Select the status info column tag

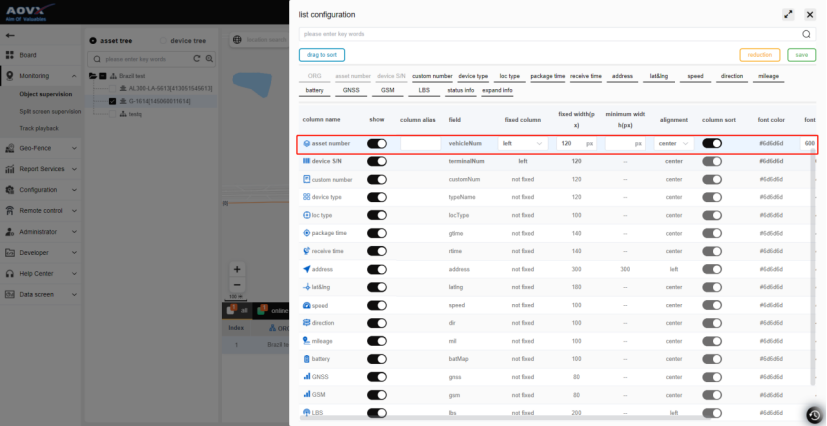(461, 90)
